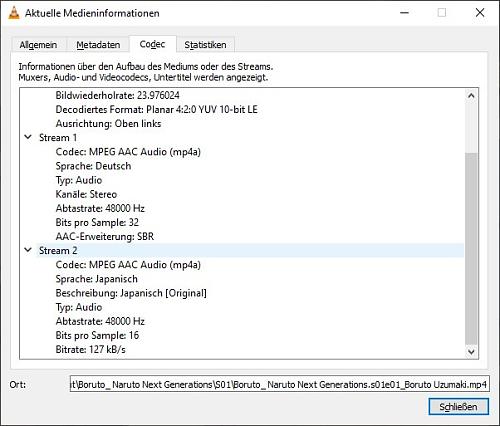
Task: Open the Metadaten tab
Action: tap(98, 45)
